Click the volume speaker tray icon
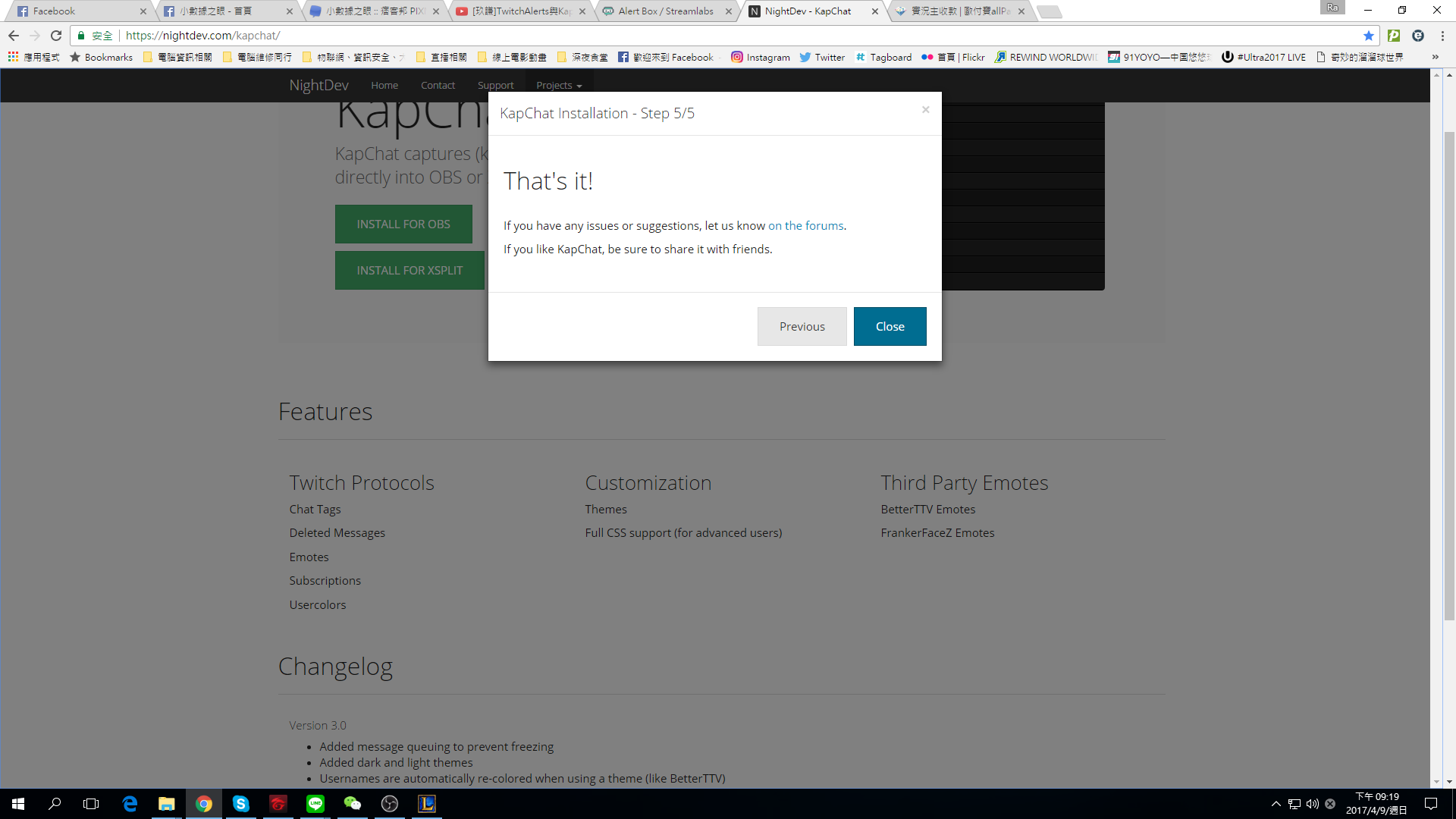The image size is (1456, 819). coord(1312,804)
